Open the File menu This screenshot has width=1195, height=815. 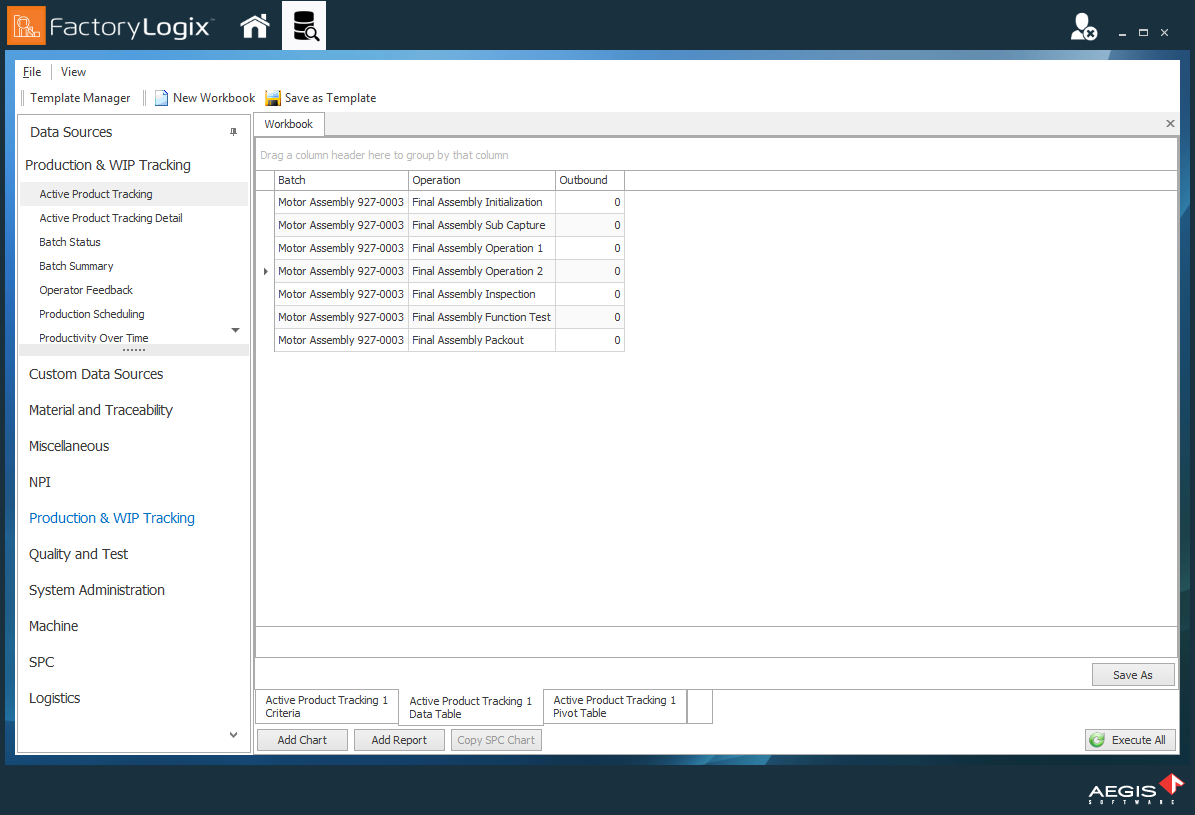pos(31,71)
